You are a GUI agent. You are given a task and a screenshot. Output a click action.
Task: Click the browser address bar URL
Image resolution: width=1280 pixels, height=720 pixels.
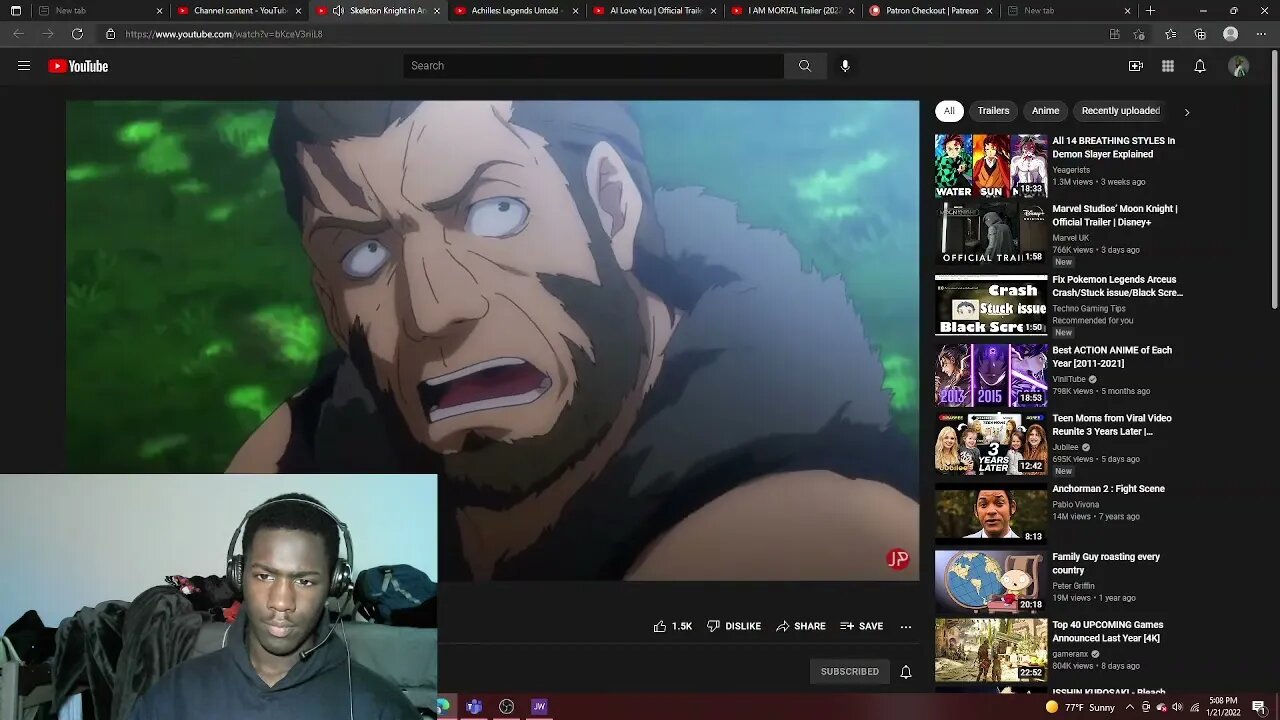click(x=224, y=34)
